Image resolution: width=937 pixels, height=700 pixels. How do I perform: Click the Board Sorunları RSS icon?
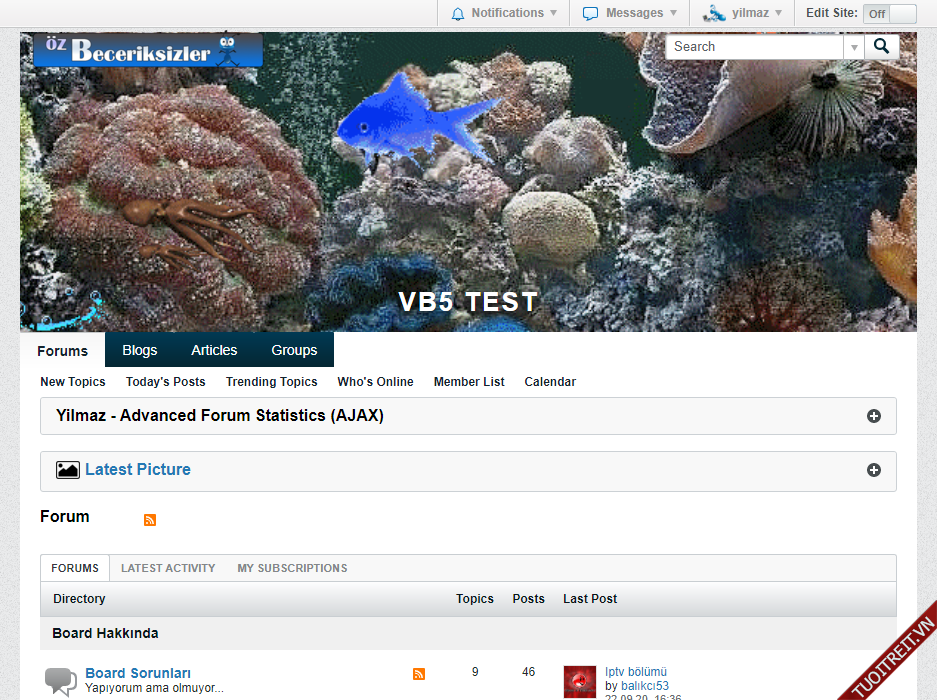point(419,674)
